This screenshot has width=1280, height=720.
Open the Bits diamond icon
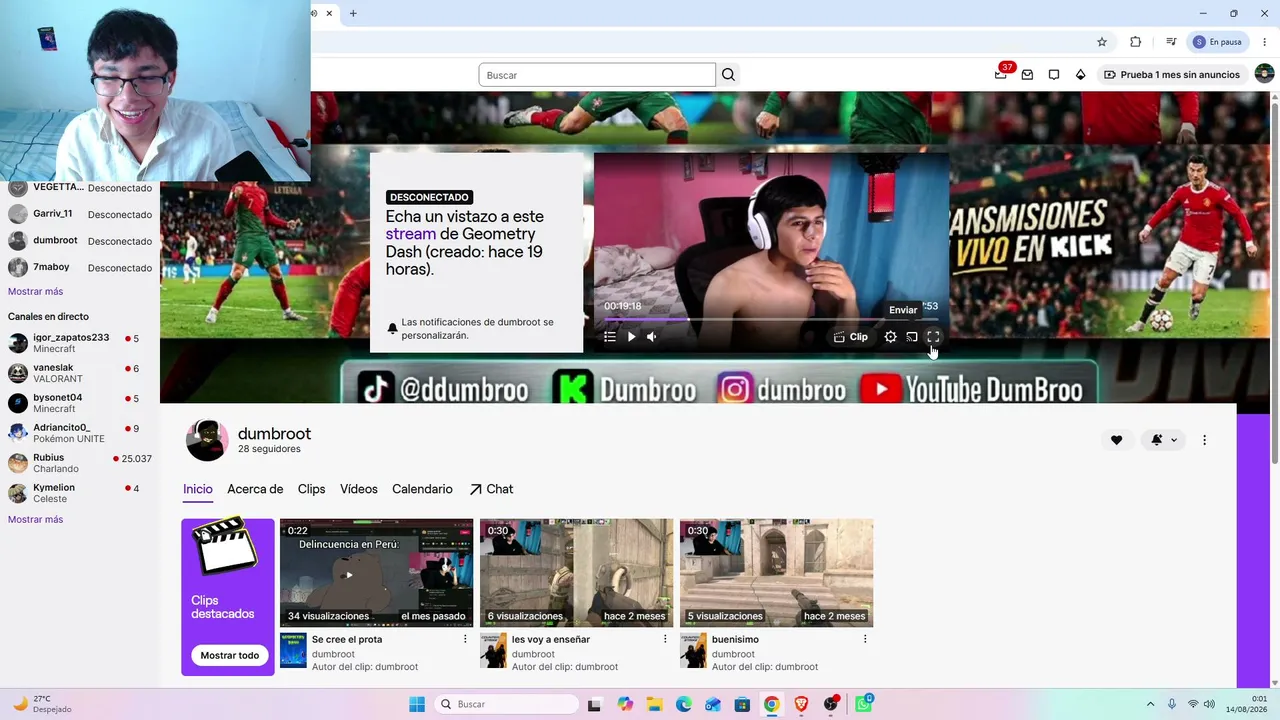pos(1080,75)
